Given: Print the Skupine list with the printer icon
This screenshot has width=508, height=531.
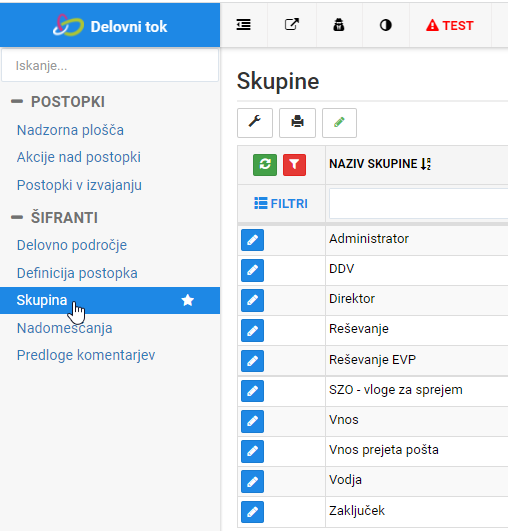Looking at the screenshot, I should click(x=297, y=123).
